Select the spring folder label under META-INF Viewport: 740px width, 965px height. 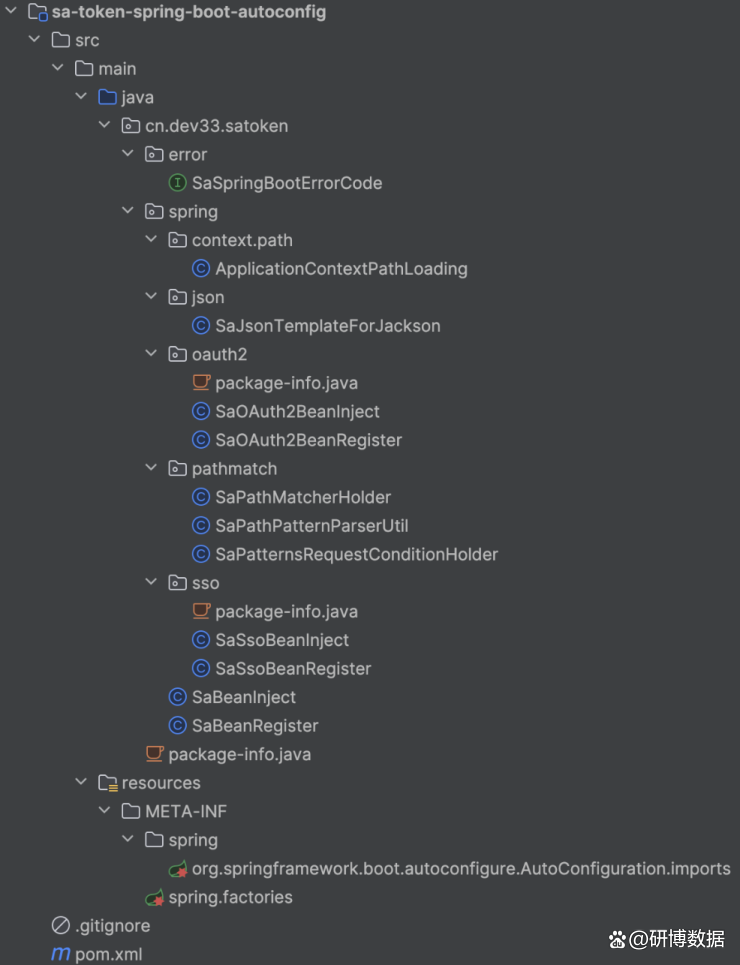click(x=193, y=841)
